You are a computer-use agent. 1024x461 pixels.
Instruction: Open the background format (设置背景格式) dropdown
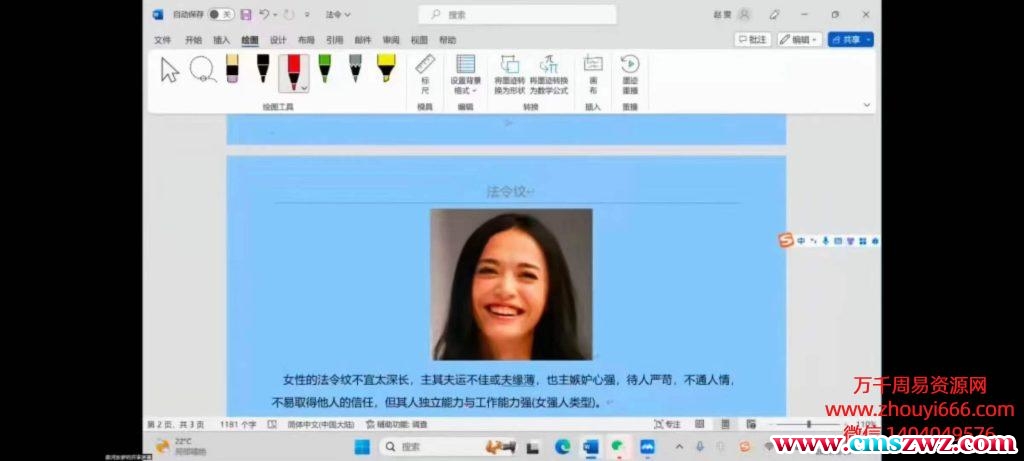[465, 75]
